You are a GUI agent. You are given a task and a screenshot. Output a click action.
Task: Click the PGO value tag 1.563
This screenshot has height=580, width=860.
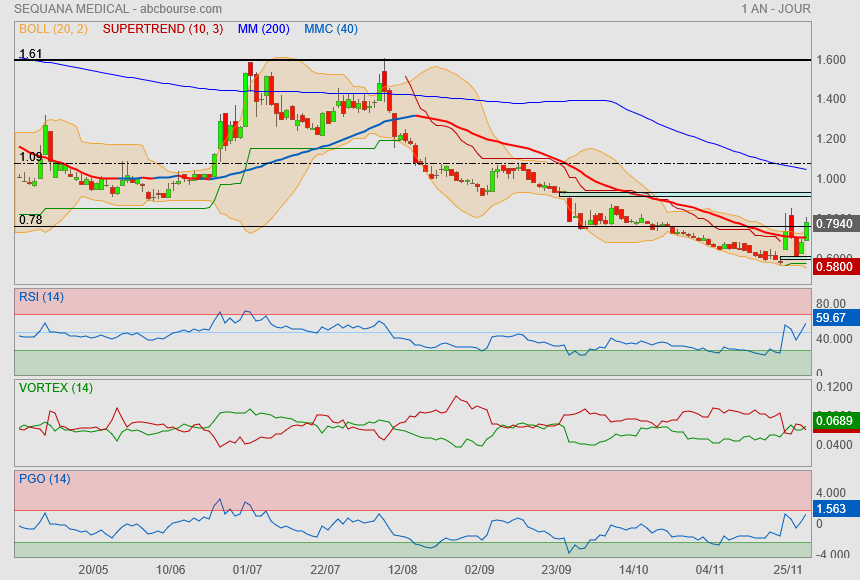click(833, 509)
